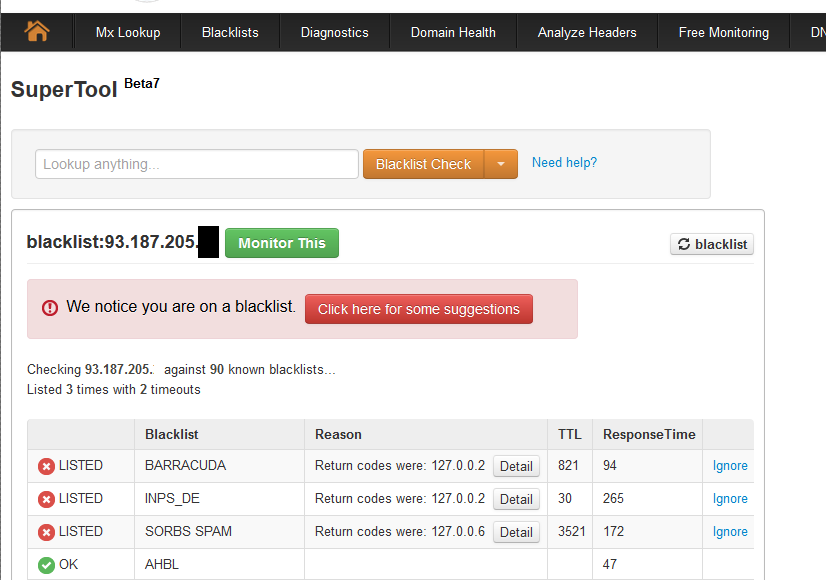Open Analyze Headers
826x580 pixels.
(x=586, y=31)
